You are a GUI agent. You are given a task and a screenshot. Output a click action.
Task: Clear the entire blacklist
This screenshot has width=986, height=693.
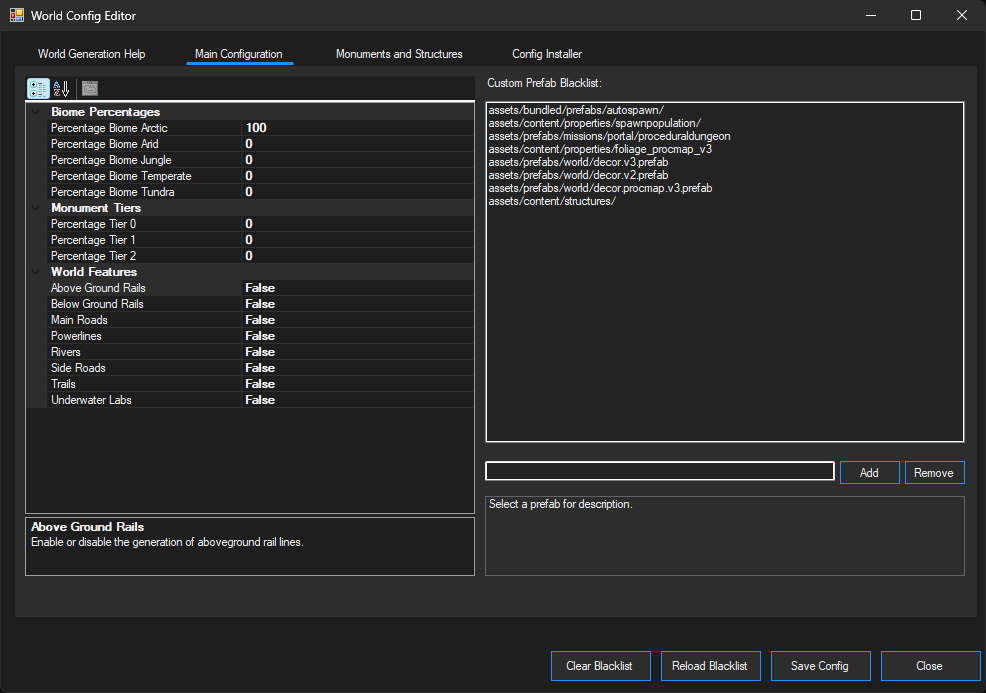pyautogui.click(x=600, y=665)
